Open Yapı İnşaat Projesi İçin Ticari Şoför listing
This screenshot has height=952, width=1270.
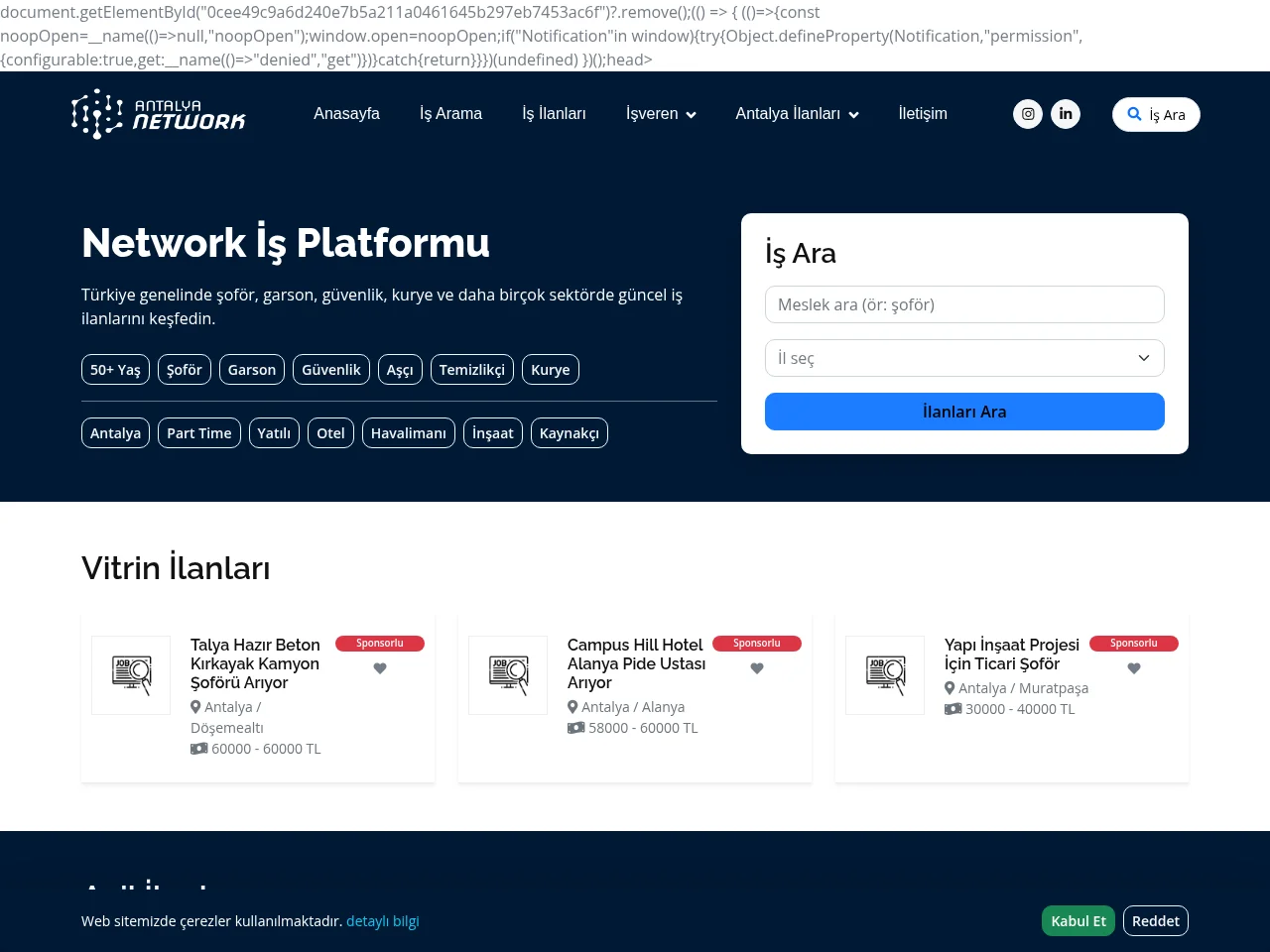click(x=1012, y=654)
